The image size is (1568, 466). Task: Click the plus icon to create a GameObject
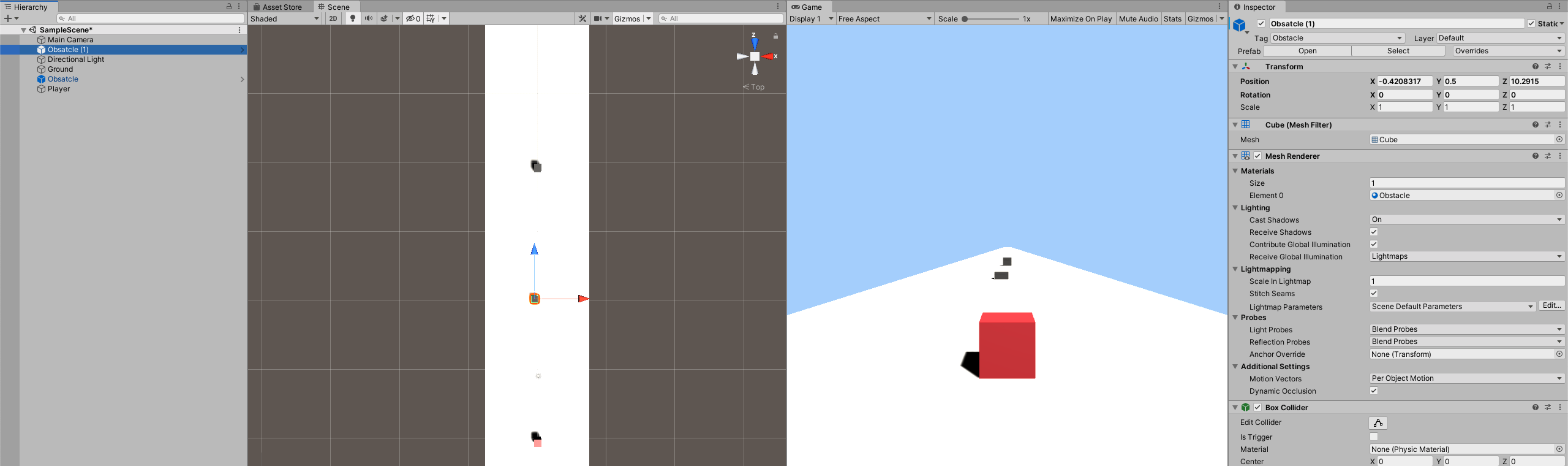click(8, 18)
